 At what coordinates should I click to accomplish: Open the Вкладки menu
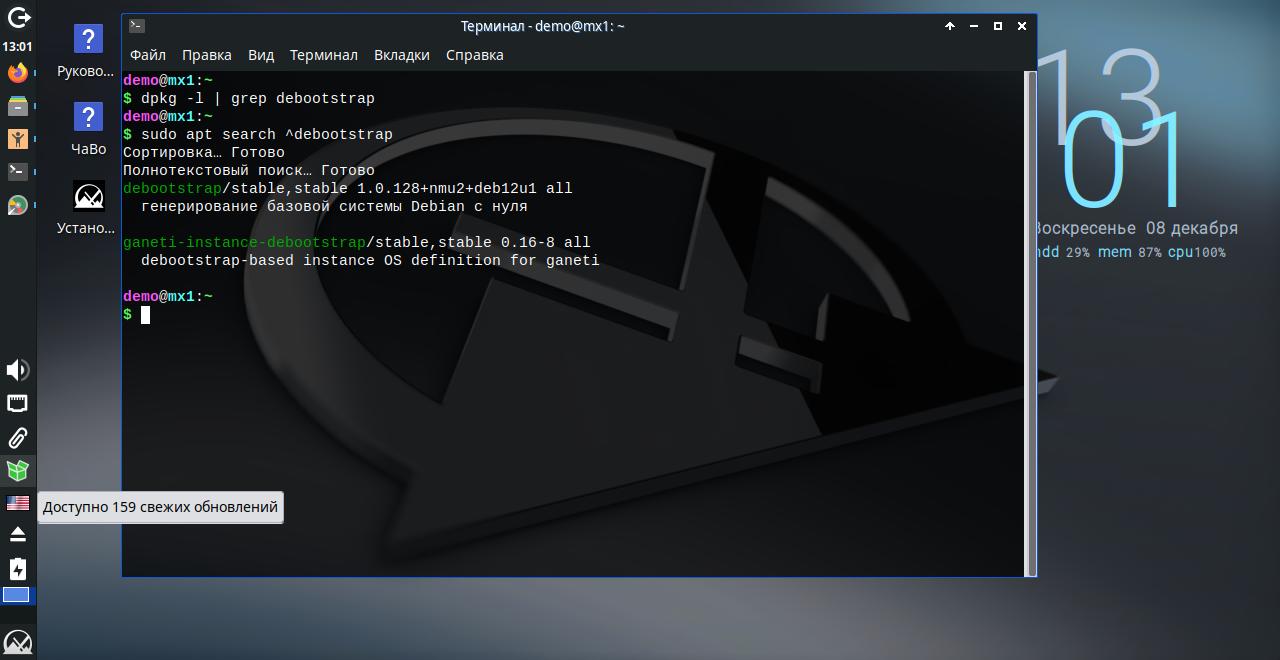pos(402,55)
